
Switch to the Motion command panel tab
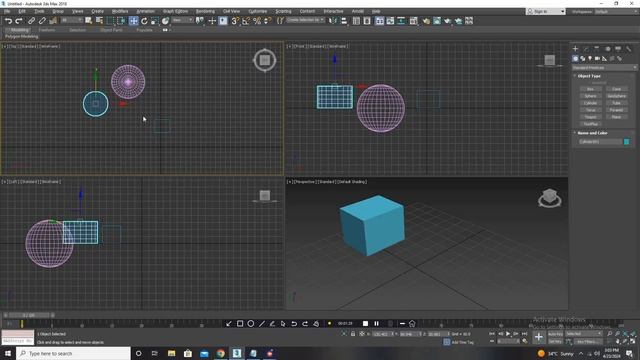[607, 49]
